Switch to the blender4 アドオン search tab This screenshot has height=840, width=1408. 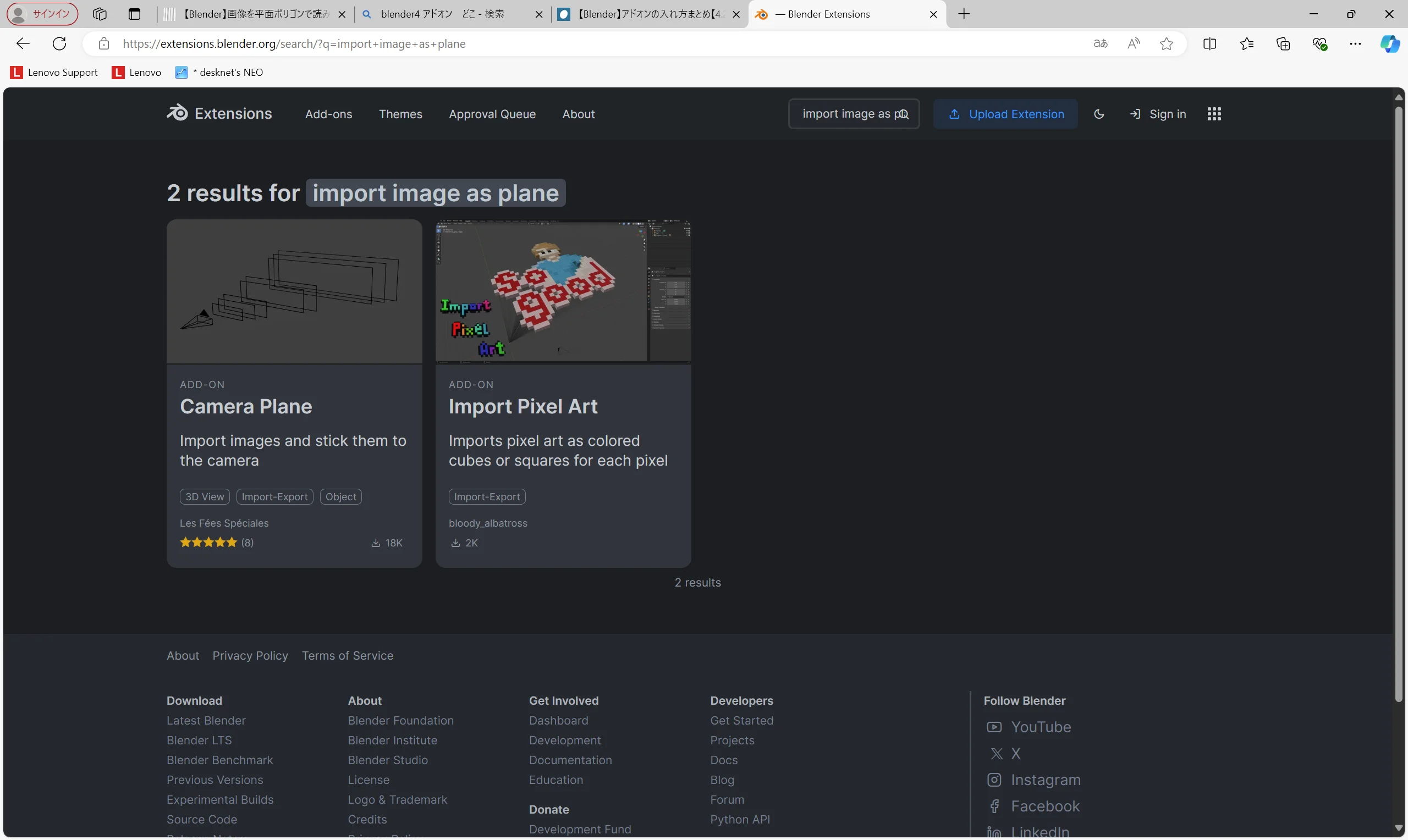coord(452,14)
